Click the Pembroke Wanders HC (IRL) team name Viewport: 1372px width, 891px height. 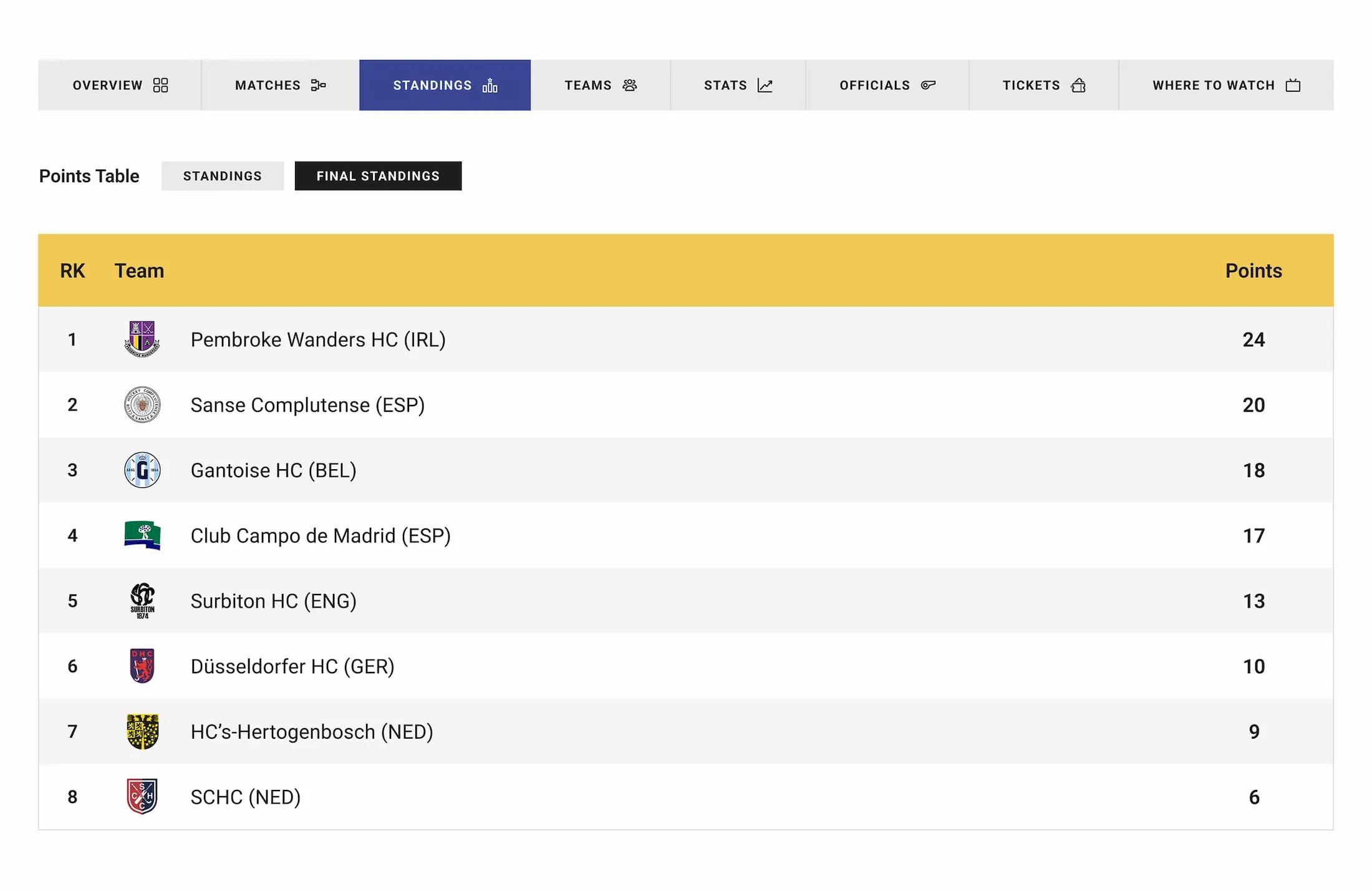[318, 339]
